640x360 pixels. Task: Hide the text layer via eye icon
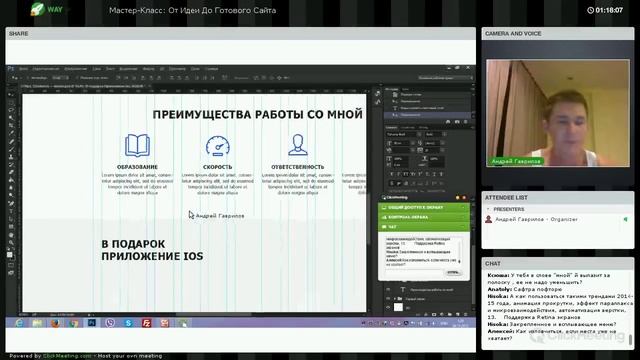388,289
